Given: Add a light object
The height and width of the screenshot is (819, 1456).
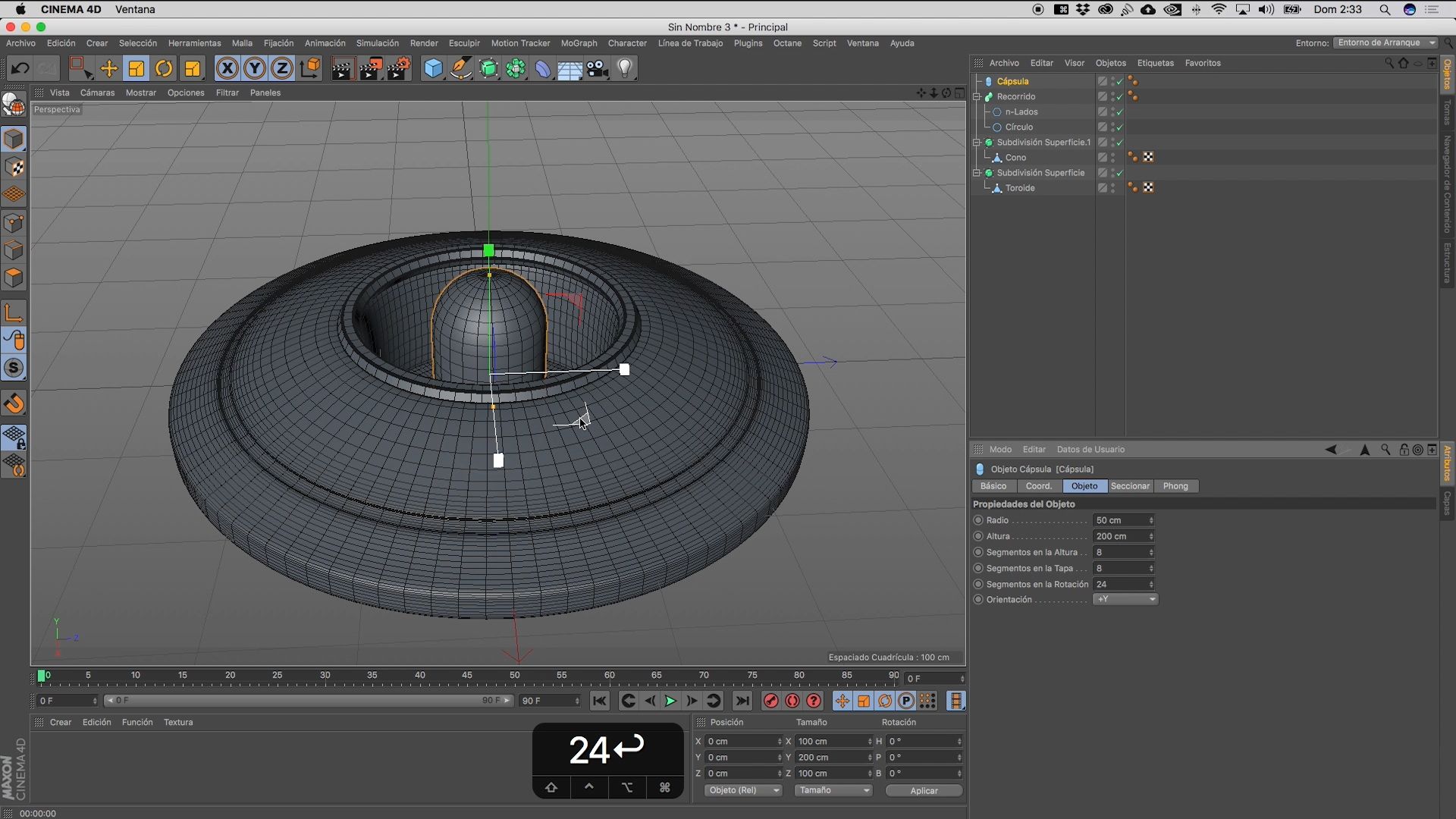Looking at the screenshot, I should click(x=625, y=68).
